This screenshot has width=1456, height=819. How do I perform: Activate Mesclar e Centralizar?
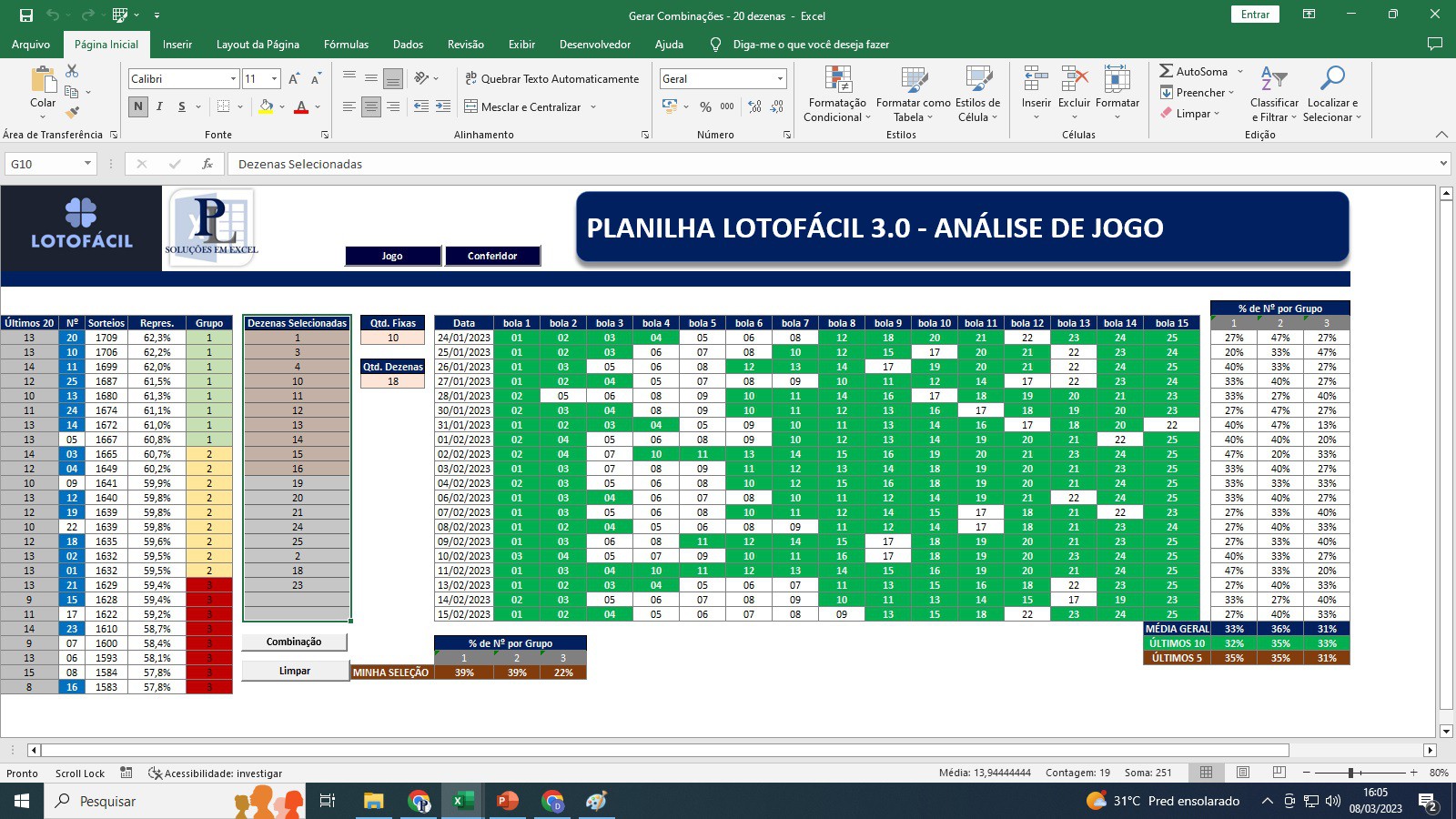coord(526,106)
